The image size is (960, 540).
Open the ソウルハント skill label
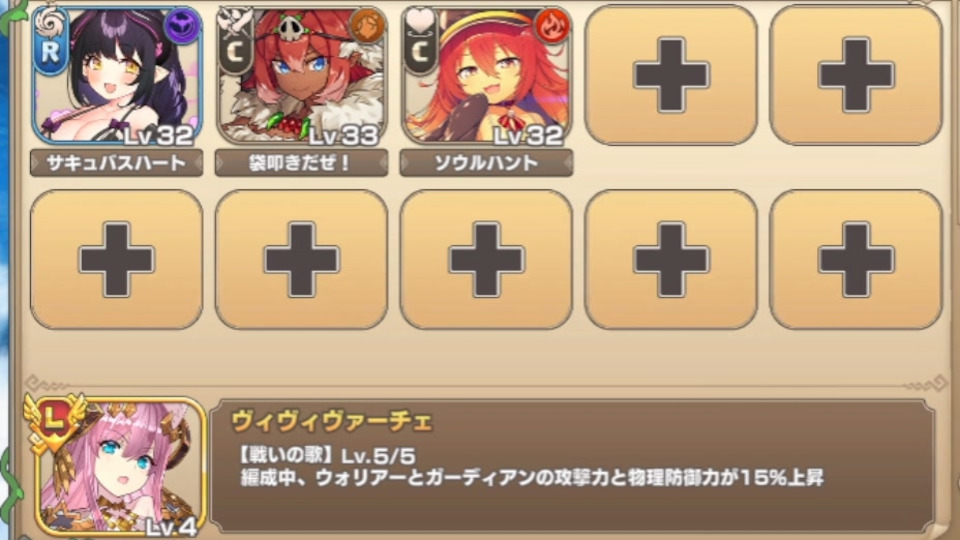[x=486, y=163]
